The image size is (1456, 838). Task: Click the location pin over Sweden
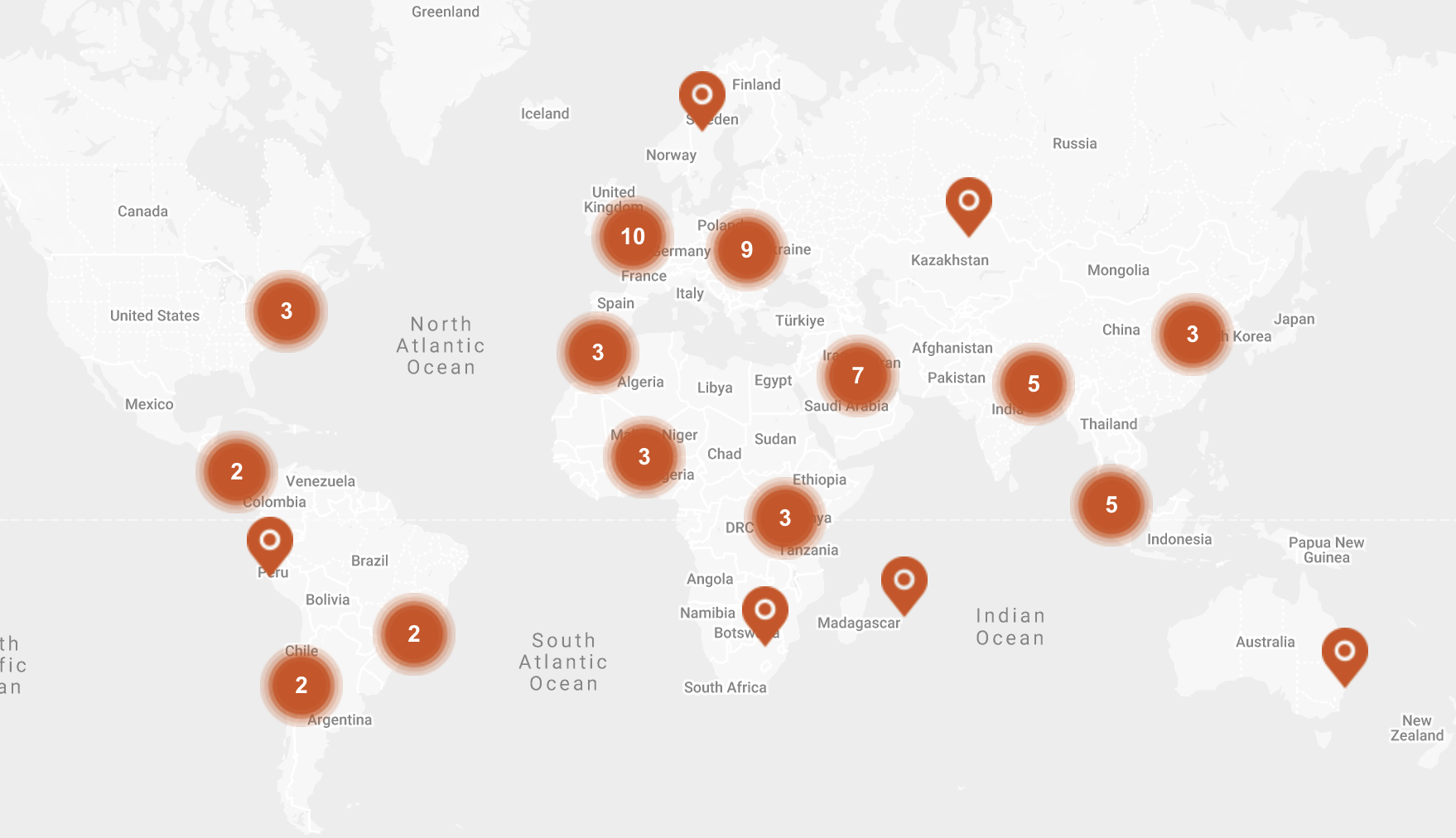click(x=701, y=99)
